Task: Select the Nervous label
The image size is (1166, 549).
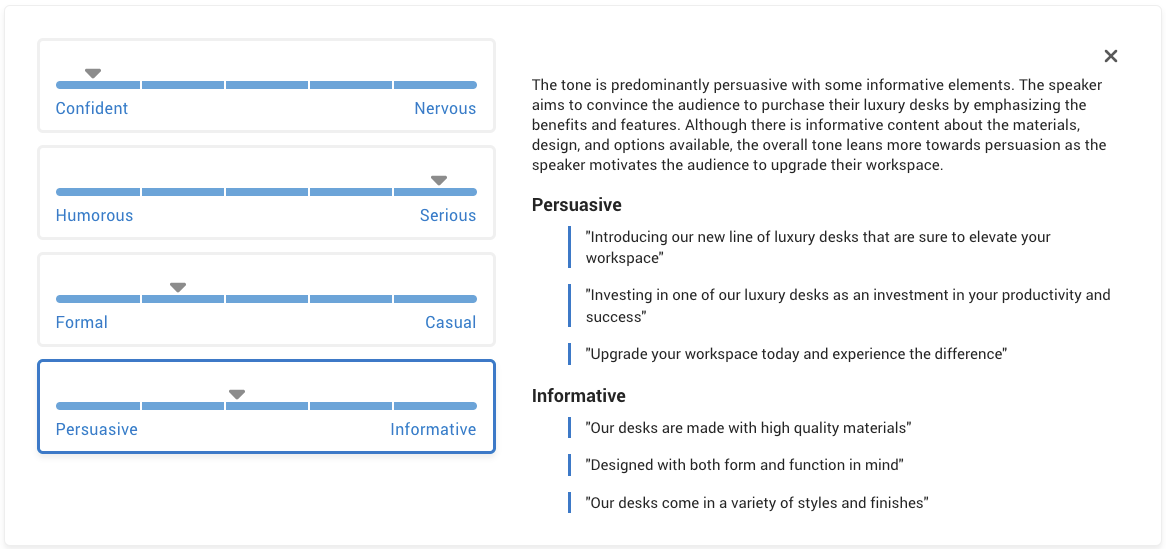Action: [x=445, y=108]
